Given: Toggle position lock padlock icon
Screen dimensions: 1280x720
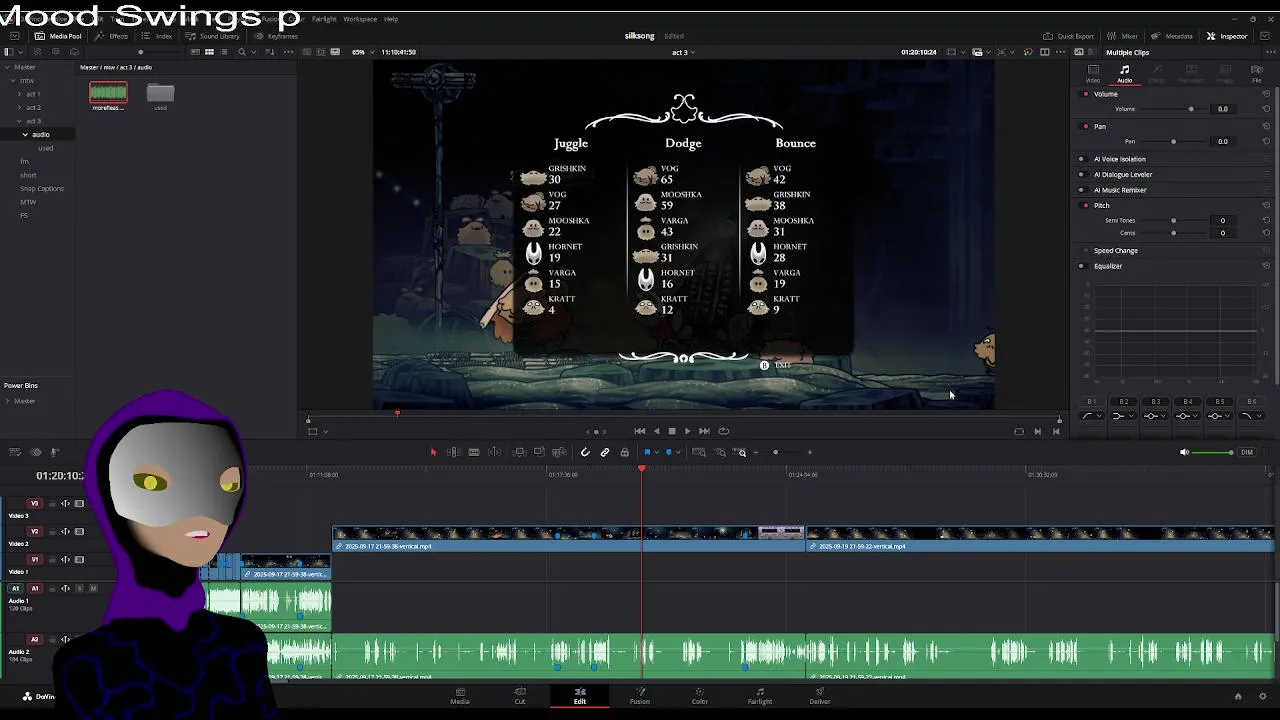Looking at the screenshot, I should click(625, 452).
